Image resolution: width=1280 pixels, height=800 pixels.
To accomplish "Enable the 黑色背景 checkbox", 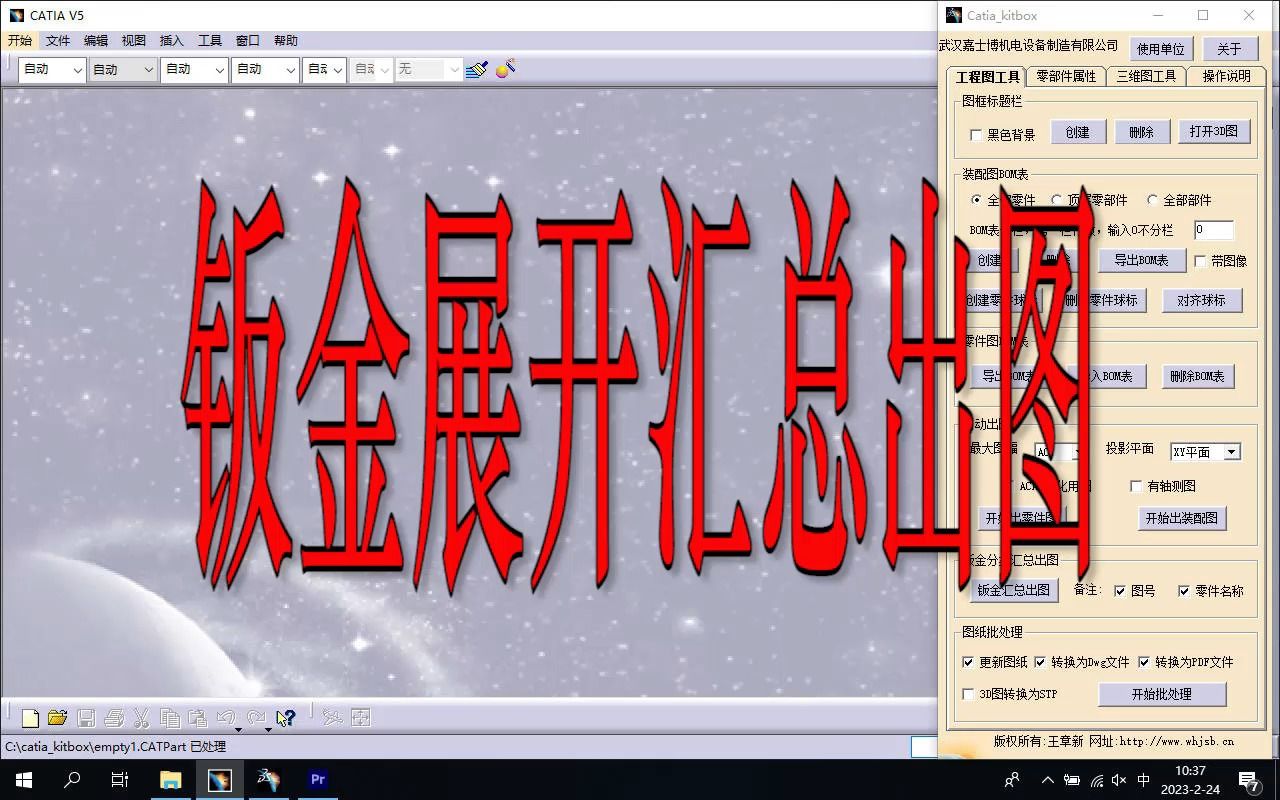I will click(x=977, y=135).
